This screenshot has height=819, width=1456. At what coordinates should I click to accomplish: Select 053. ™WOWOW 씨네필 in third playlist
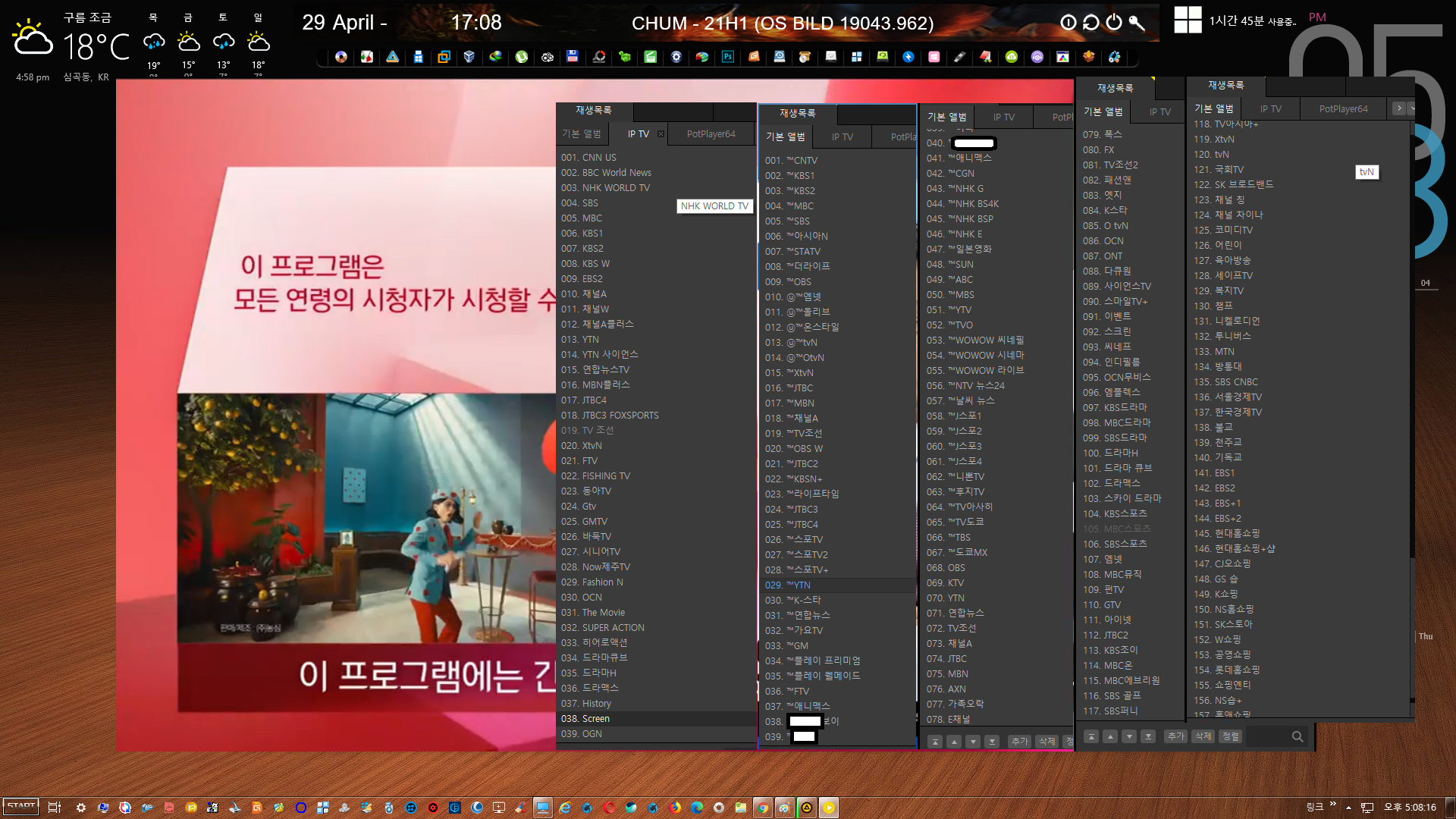click(x=996, y=340)
